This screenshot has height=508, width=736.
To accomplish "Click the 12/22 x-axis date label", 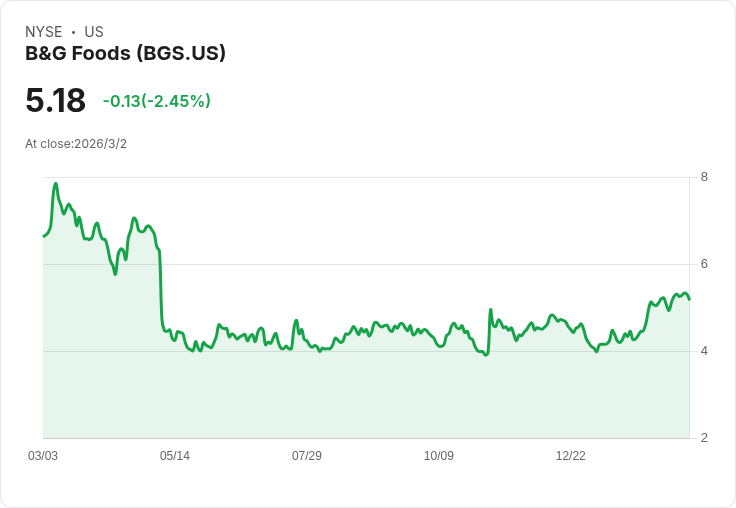I will [571, 456].
